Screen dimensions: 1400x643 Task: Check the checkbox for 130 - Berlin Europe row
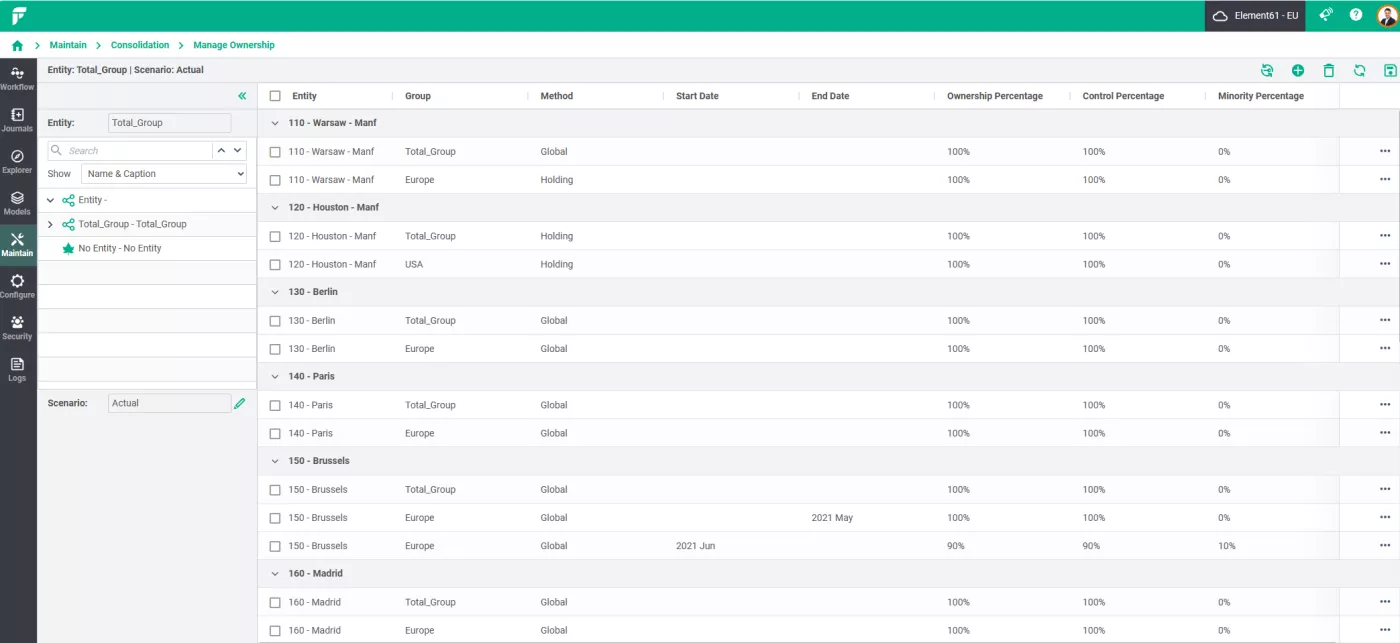point(275,348)
